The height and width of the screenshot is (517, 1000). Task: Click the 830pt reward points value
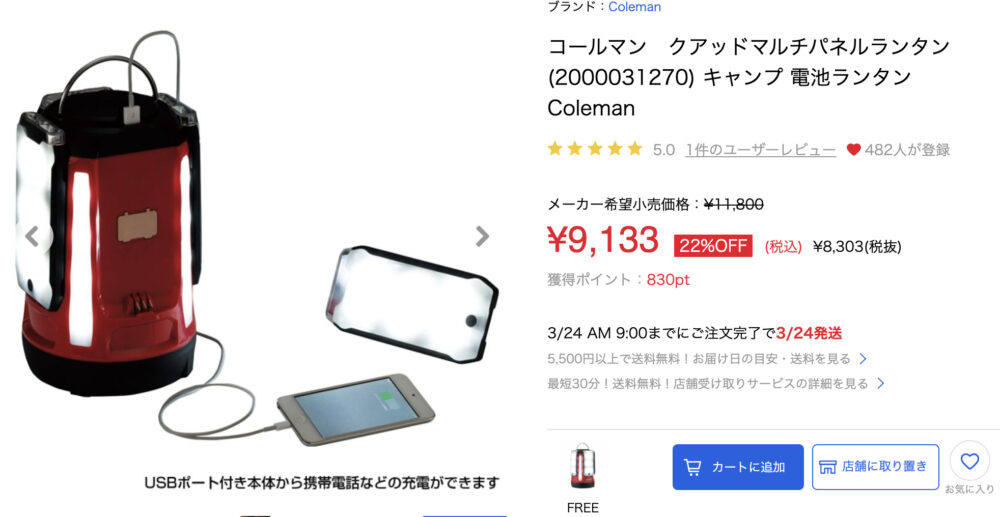pyautogui.click(x=668, y=280)
